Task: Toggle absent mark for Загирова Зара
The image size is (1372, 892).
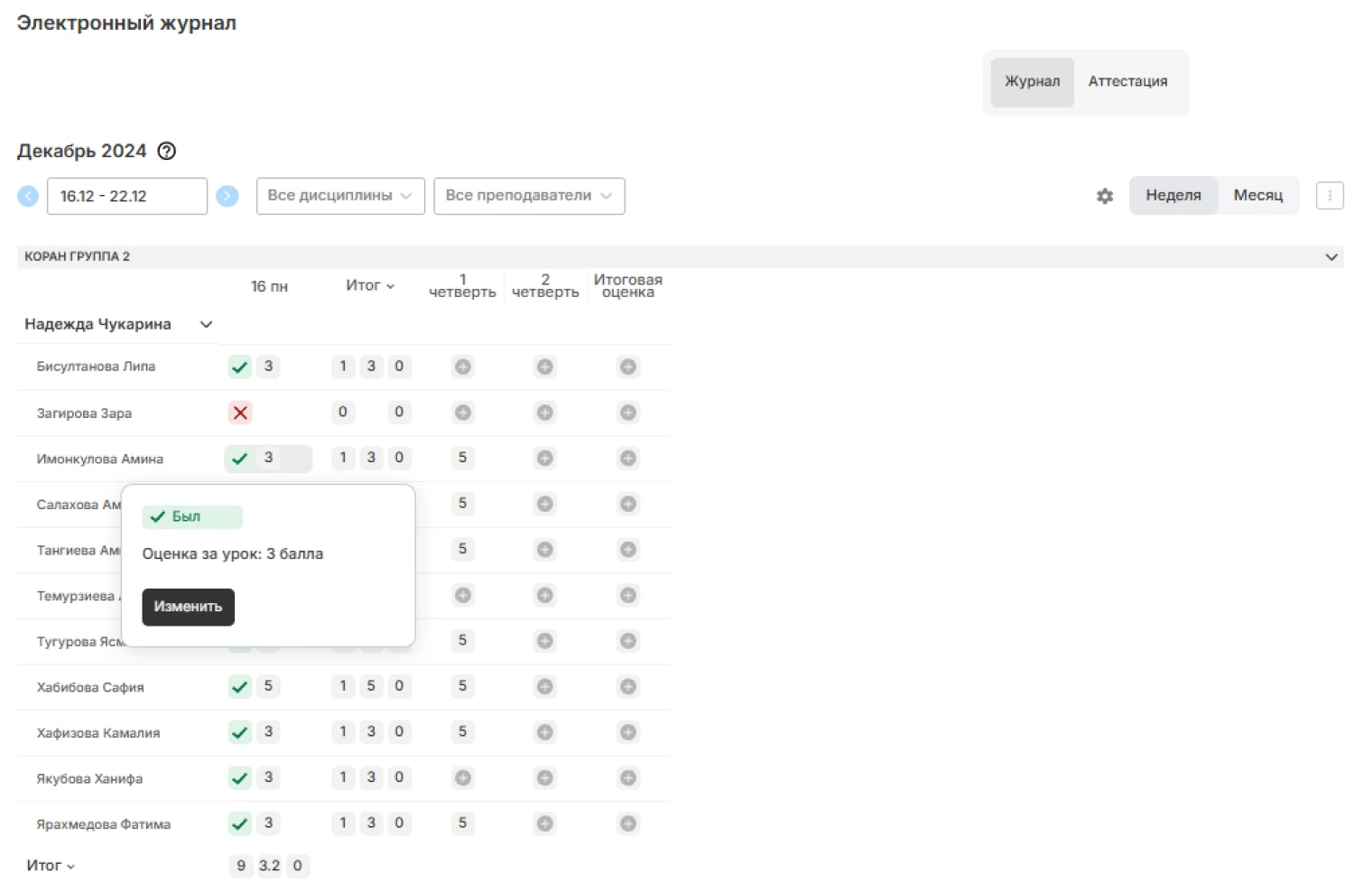Action: point(240,413)
